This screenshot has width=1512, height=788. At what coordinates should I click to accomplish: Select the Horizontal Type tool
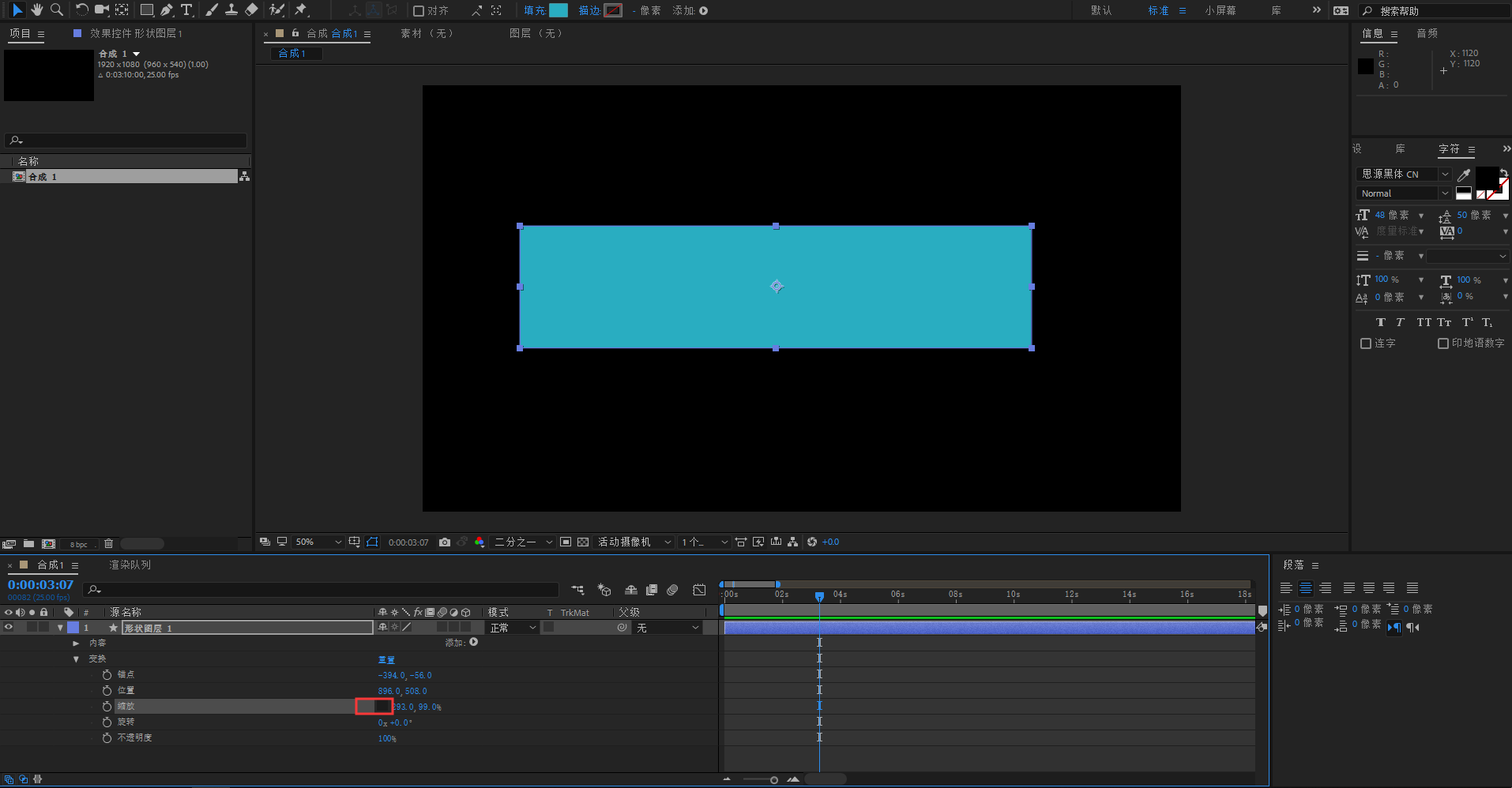pos(186,9)
